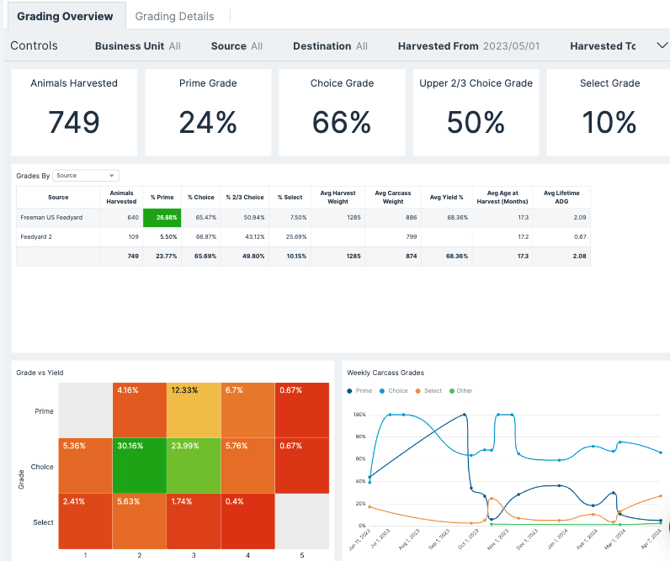Click the green 26.88% Prime table cell
The height and width of the screenshot is (561, 670).
pos(161,217)
